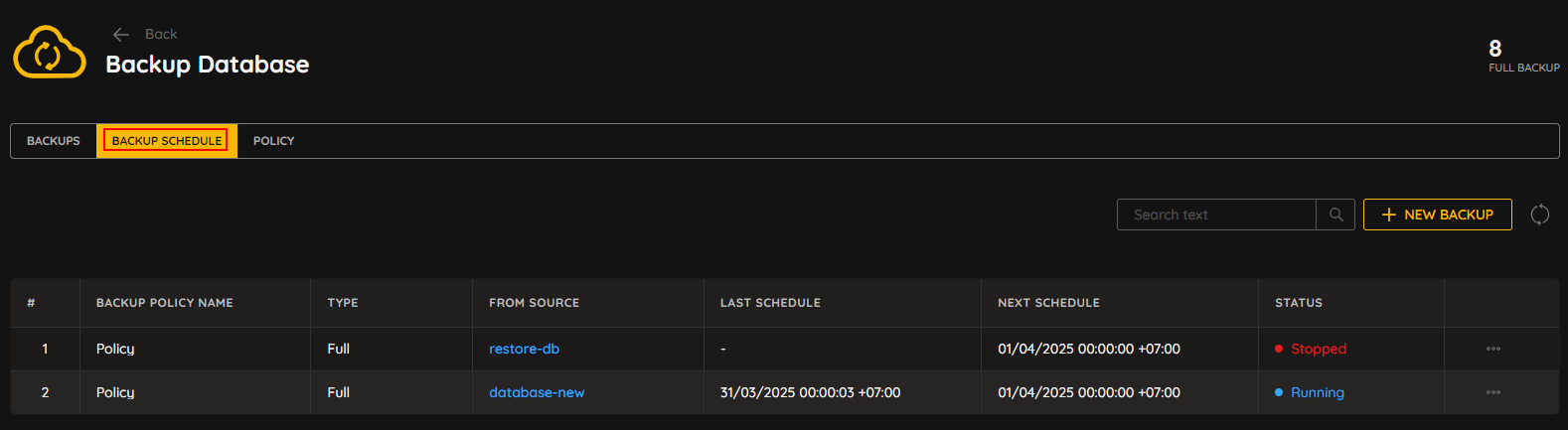Click the cloud backup logo icon
The height and width of the screenshot is (430, 1568).
pos(50,53)
